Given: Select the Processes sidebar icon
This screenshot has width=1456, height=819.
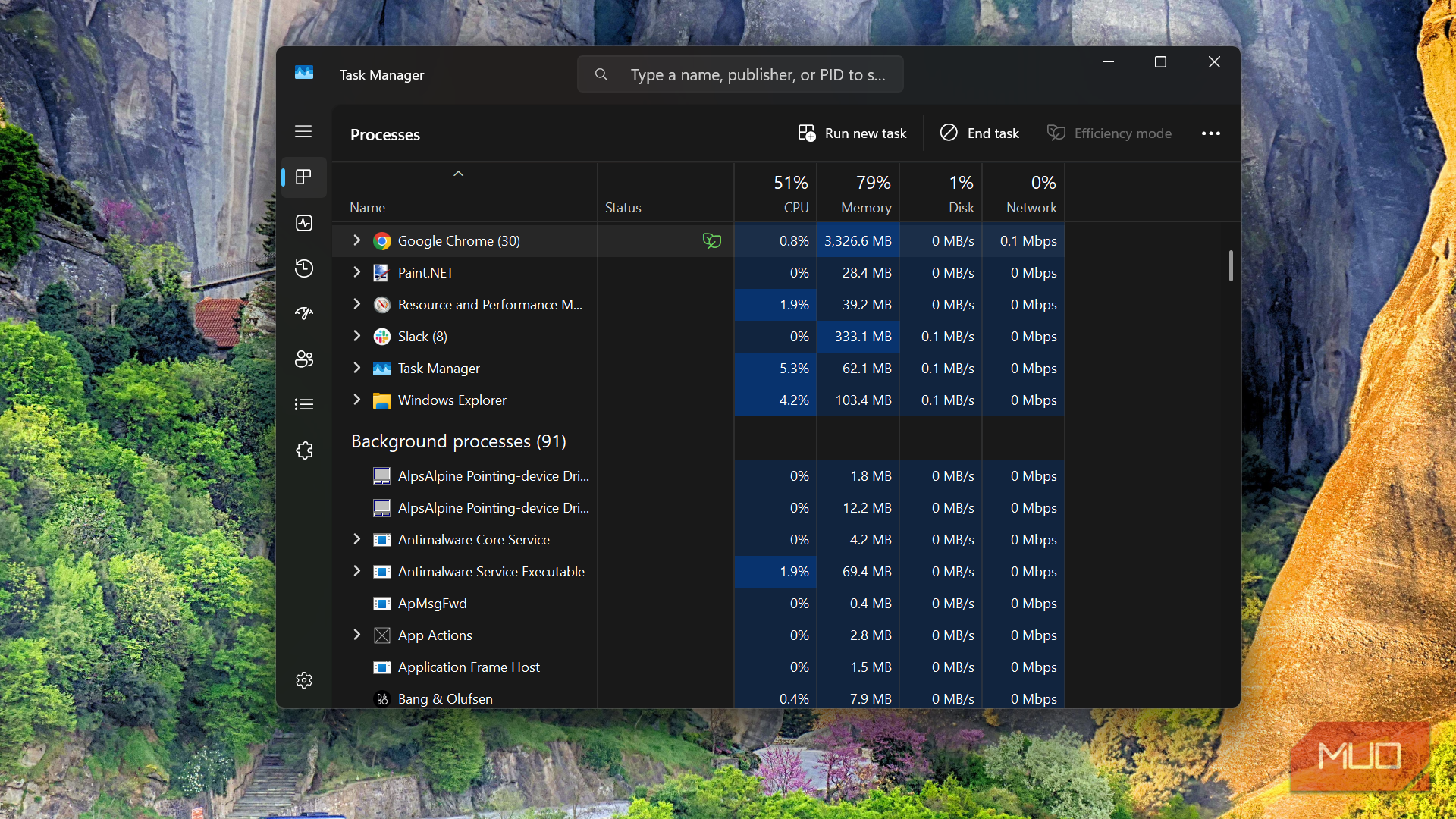Looking at the screenshot, I should [x=303, y=177].
